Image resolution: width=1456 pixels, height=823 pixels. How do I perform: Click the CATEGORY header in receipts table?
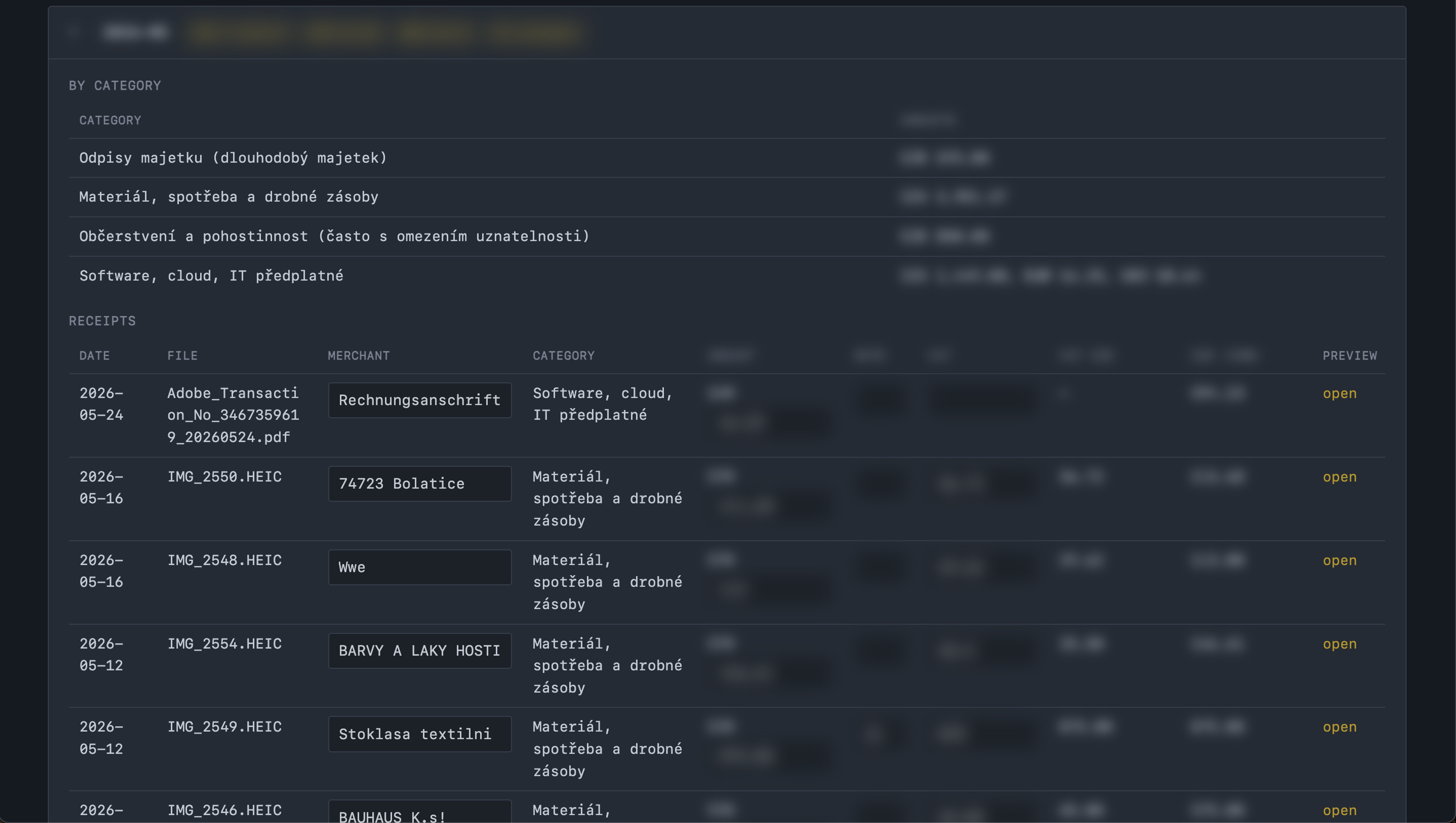coord(563,356)
